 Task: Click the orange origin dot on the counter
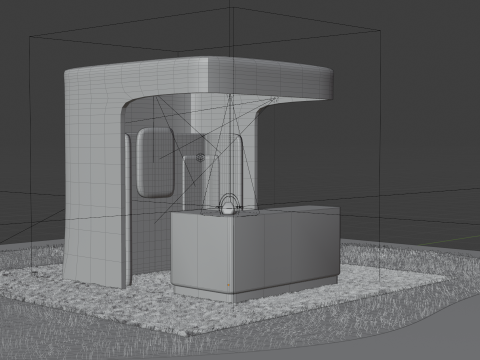click(x=228, y=285)
